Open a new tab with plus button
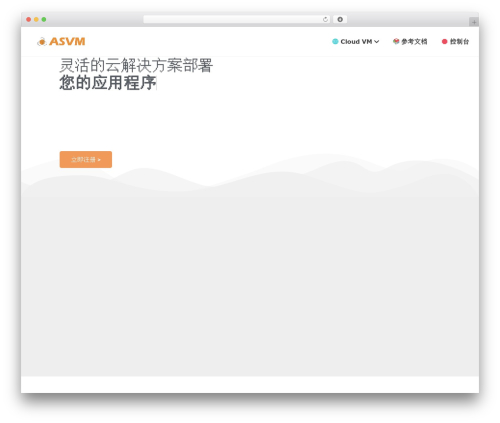Viewport: 500px width, 423px height. (474, 22)
